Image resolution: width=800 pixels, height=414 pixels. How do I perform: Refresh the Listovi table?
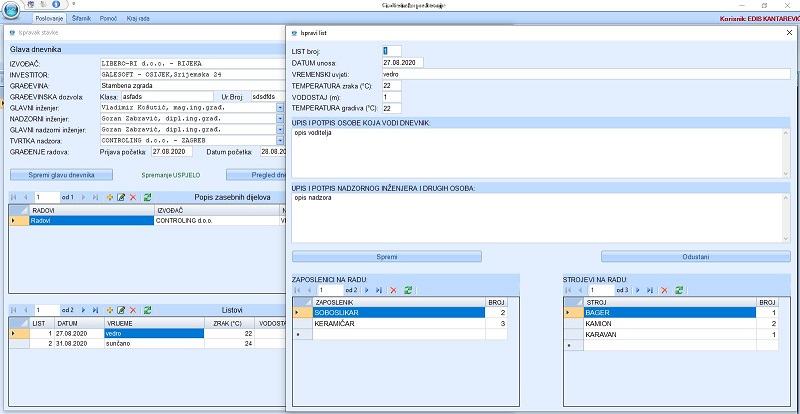(147, 310)
